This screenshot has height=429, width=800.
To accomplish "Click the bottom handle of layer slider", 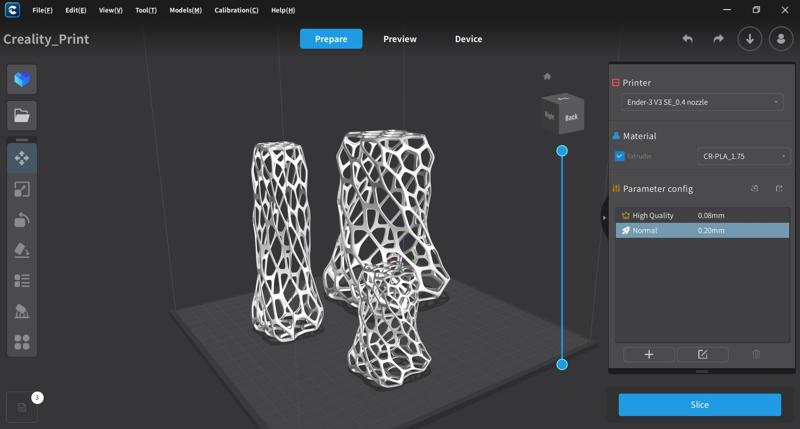I will click(562, 364).
